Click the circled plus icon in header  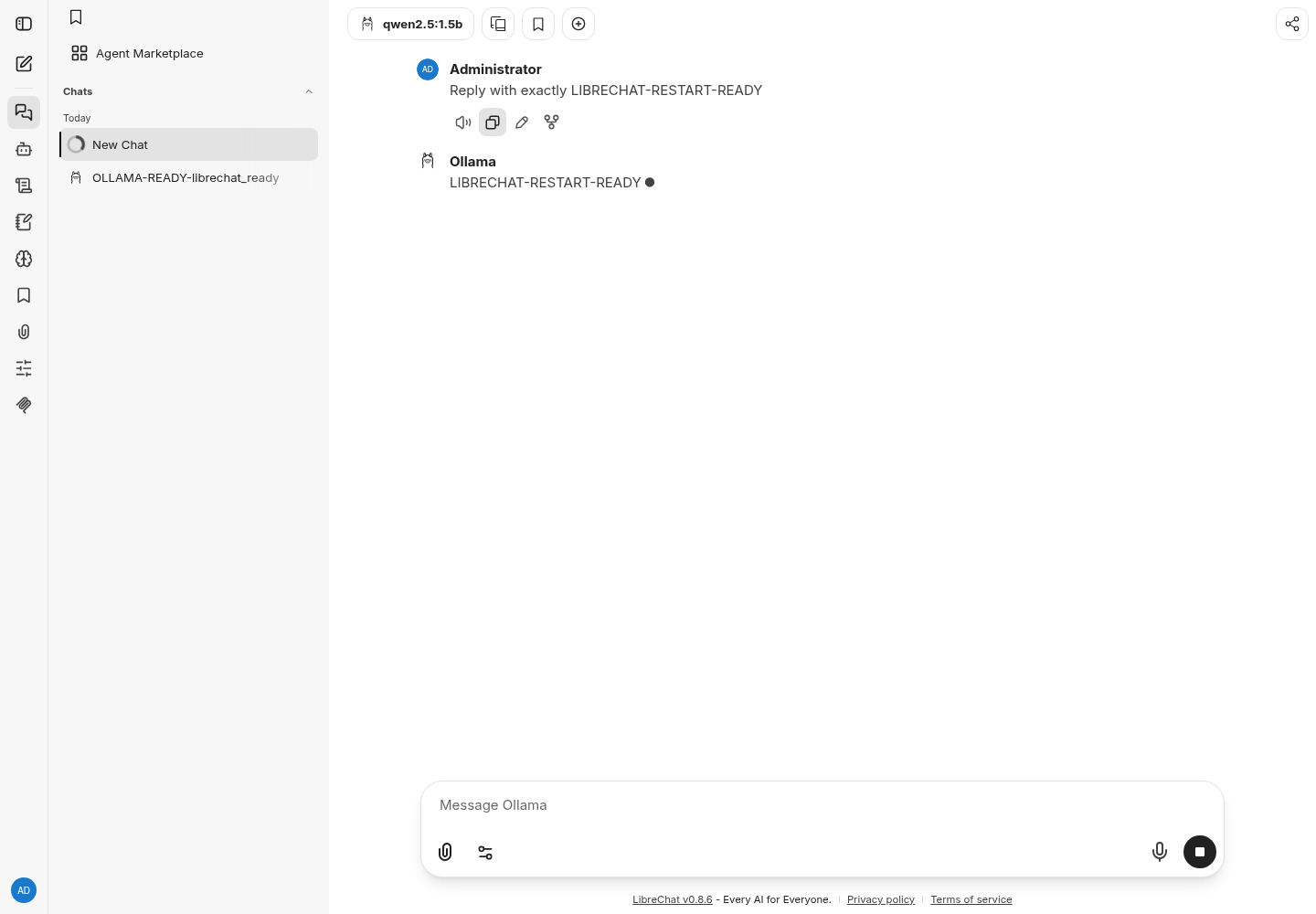(578, 24)
